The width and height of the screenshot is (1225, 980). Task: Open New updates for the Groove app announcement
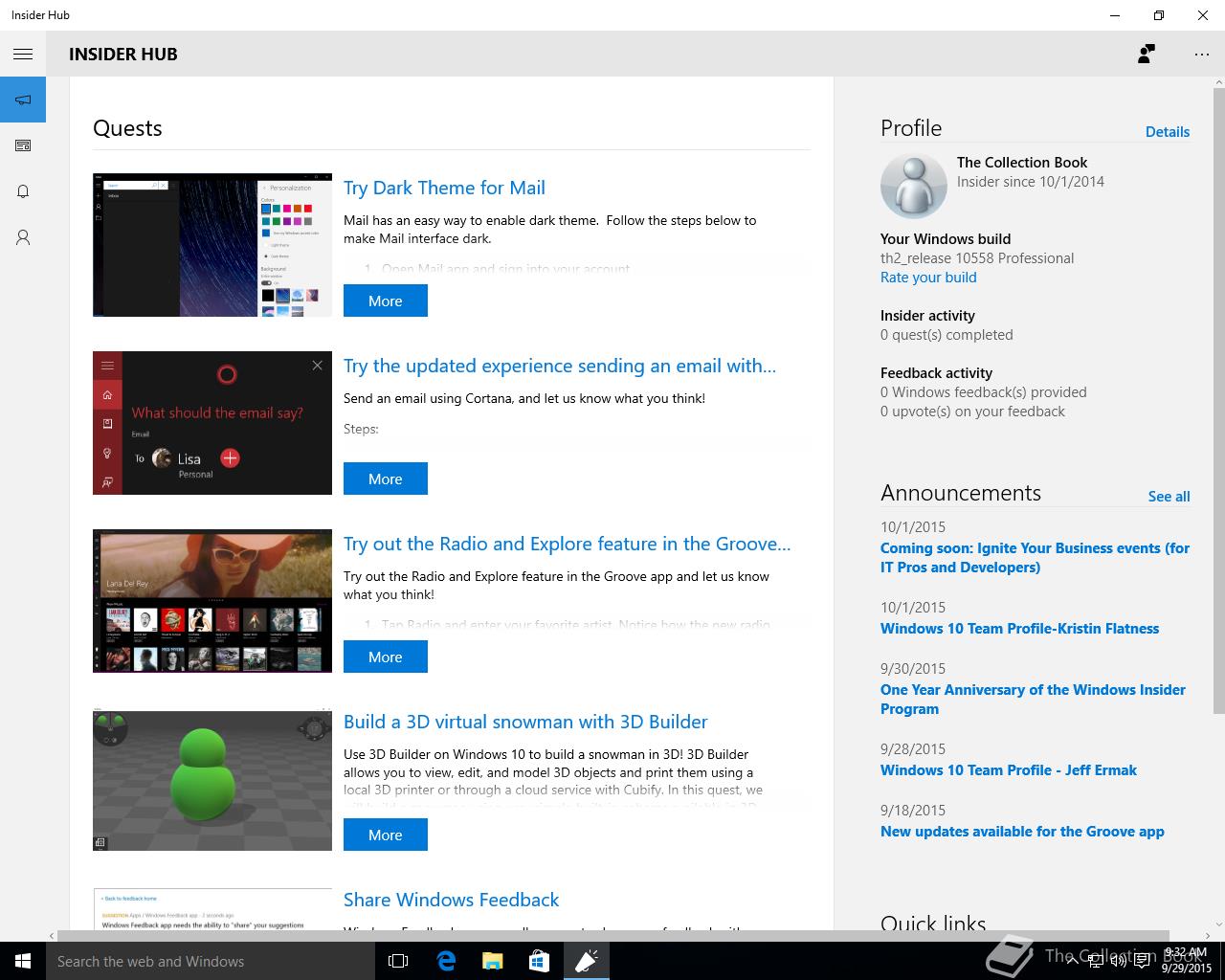pyautogui.click(x=1022, y=832)
